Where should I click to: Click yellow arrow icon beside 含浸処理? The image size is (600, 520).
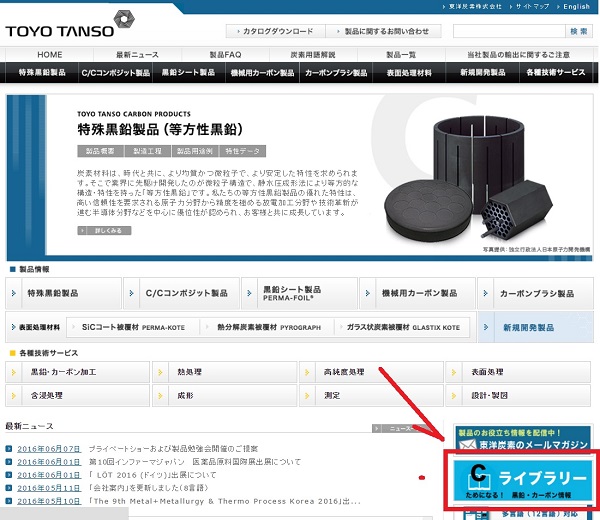[x=14, y=396]
